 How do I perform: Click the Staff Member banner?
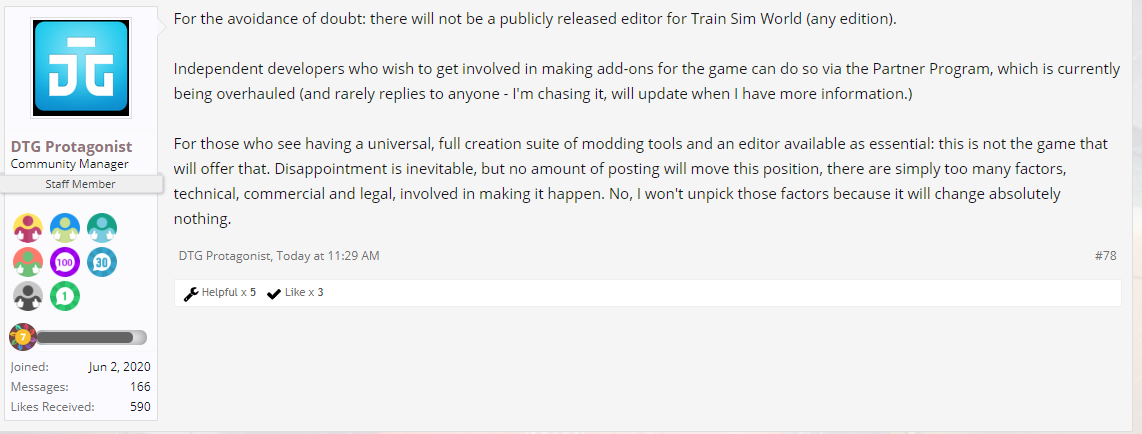(80, 184)
